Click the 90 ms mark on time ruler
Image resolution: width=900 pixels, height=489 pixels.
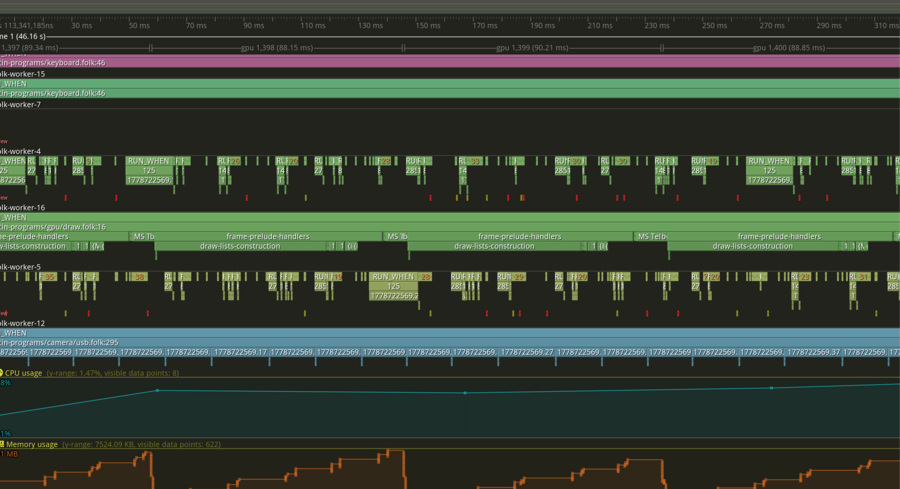pos(254,25)
